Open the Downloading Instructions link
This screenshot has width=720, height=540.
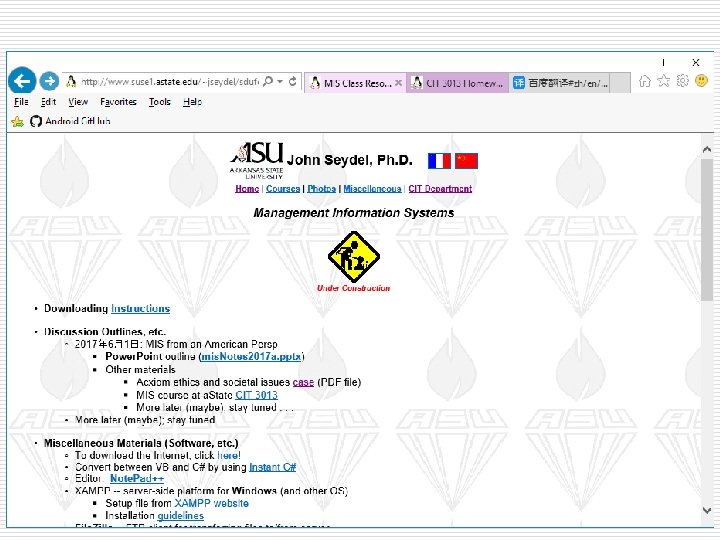click(141, 309)
